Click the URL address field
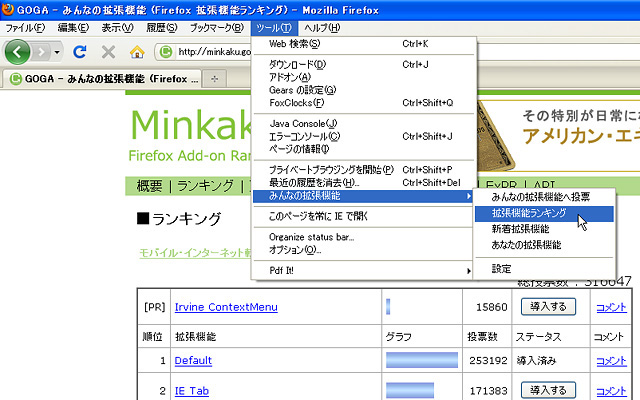 tap(214, 52)
